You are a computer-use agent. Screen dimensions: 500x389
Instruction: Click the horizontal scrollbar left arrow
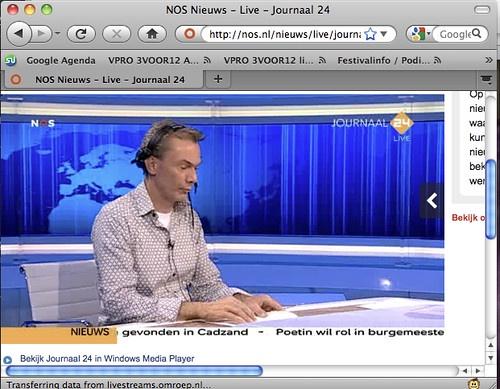(x=465, y=371)
